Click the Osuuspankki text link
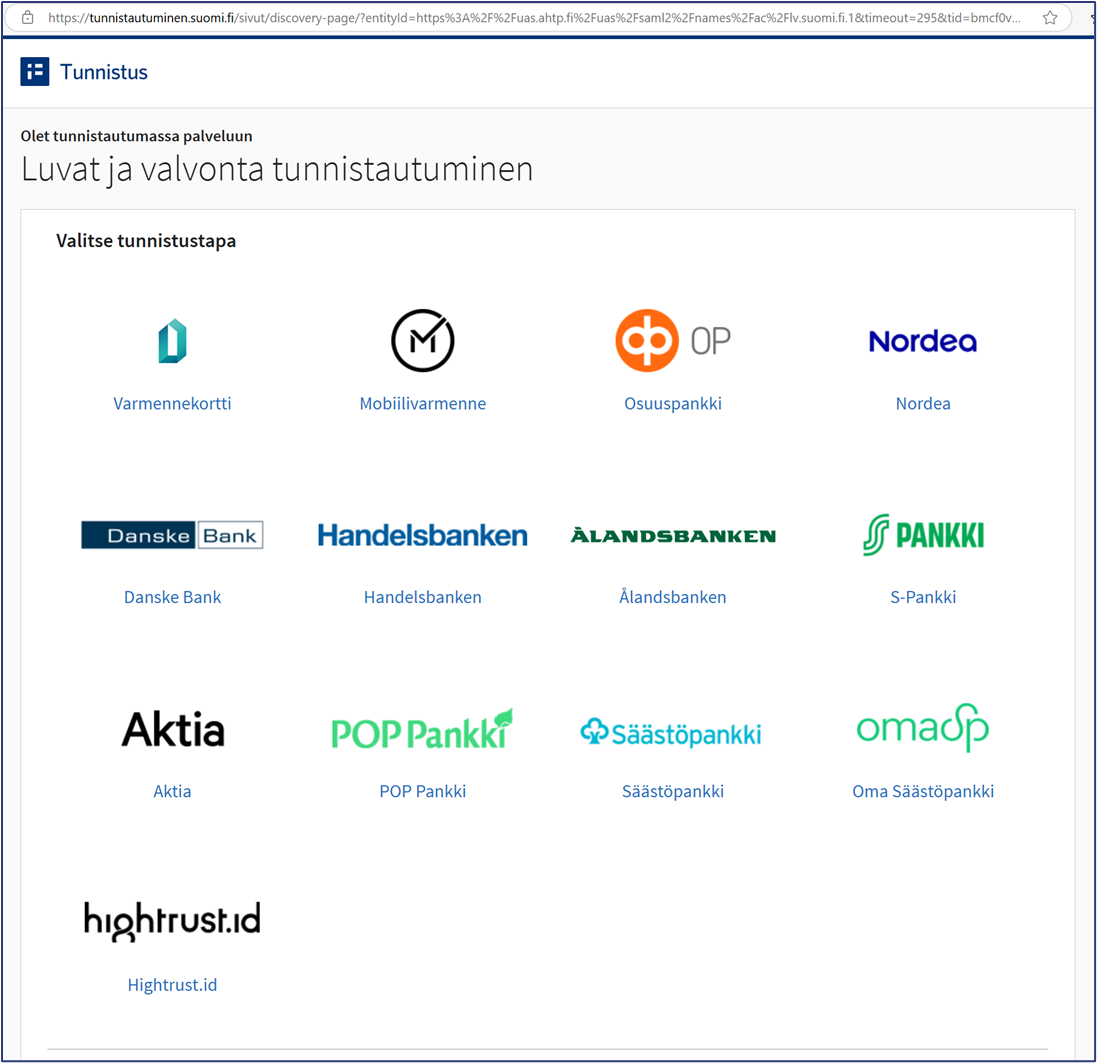Image resolution: width=1097 pixels, height=1063 pixels. tap(672, 404)
